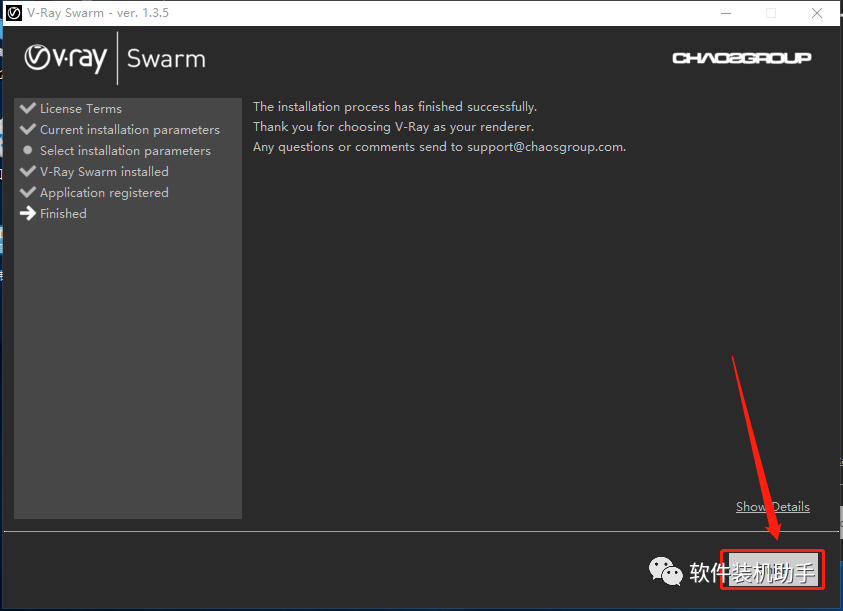This screenshot has height=611, width=843.
Task: Click the checkmark next to Application registered
Action: [27, 192]
